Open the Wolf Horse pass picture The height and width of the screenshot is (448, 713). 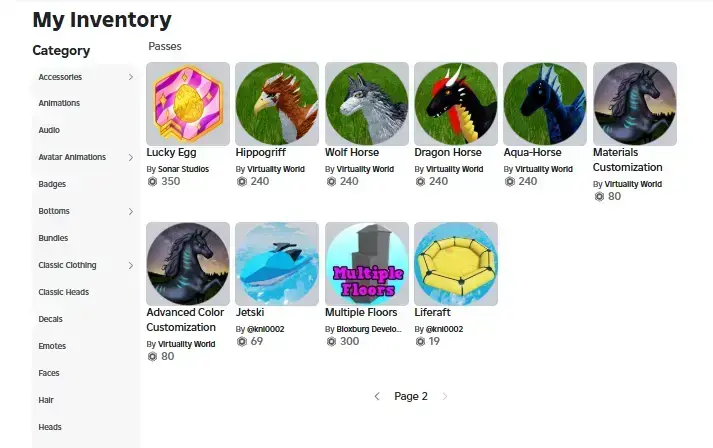pos(367,104)
